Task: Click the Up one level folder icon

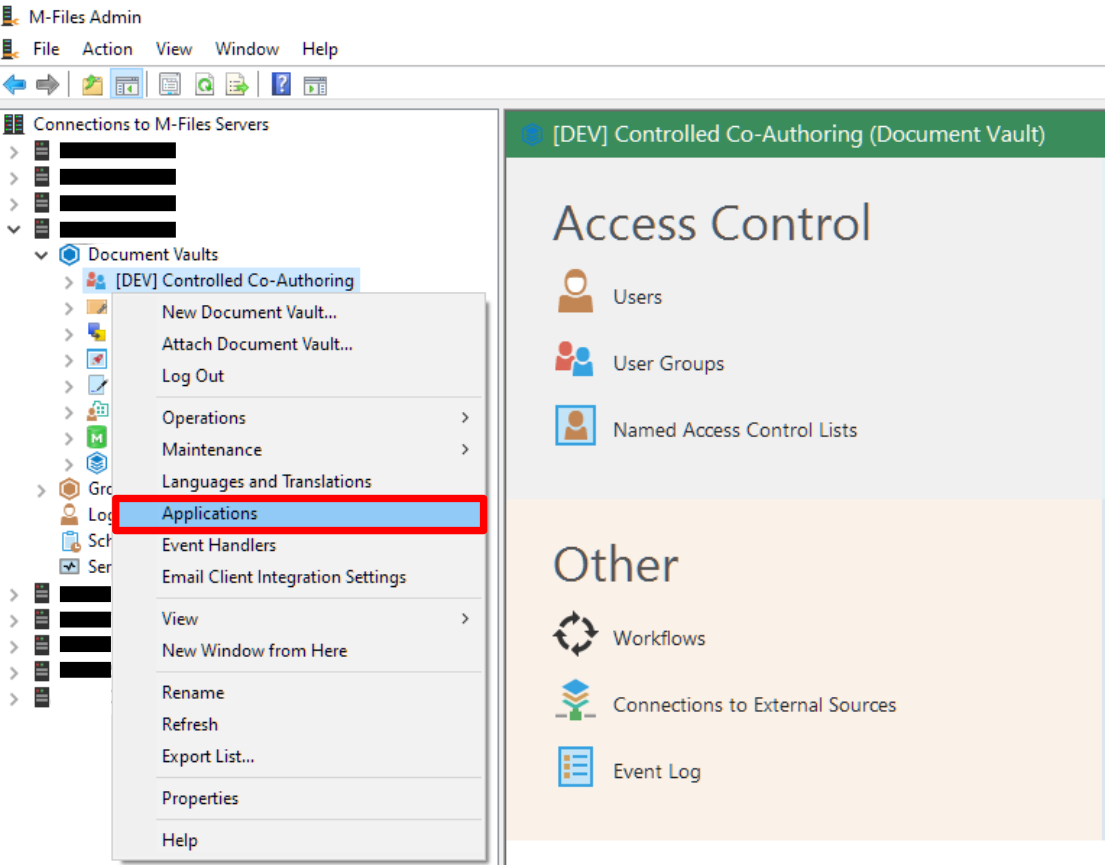Action: (x=92, y=85)
